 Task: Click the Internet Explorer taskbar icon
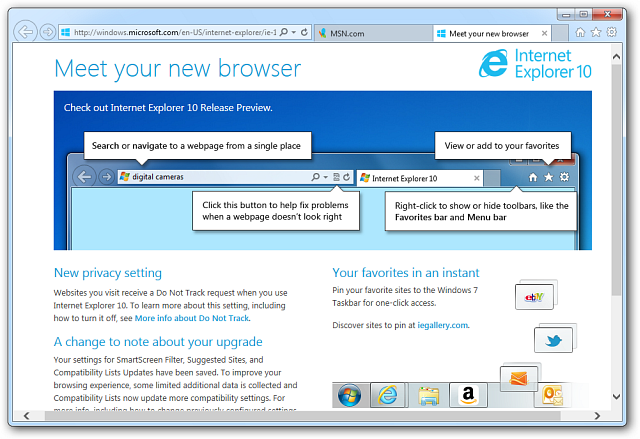pyautogui.click(x=387, y=395)
